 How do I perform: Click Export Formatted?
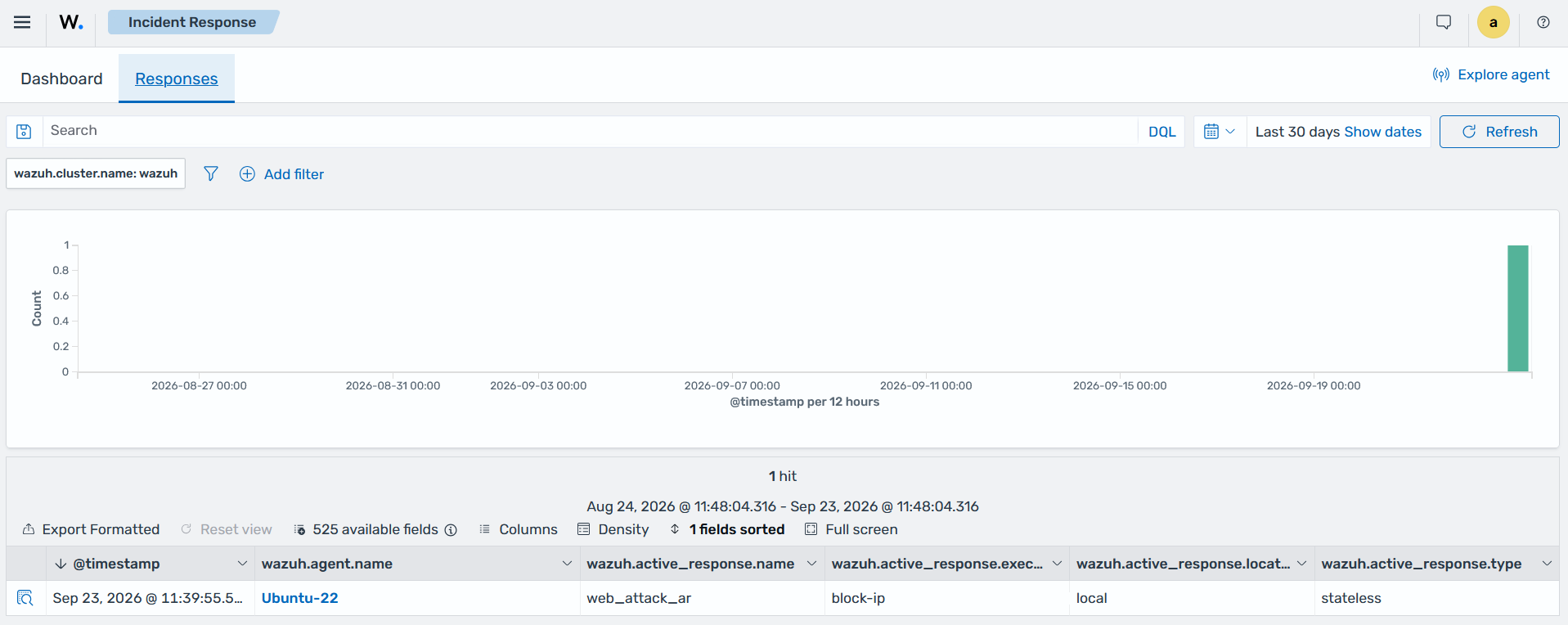point(91,529)
